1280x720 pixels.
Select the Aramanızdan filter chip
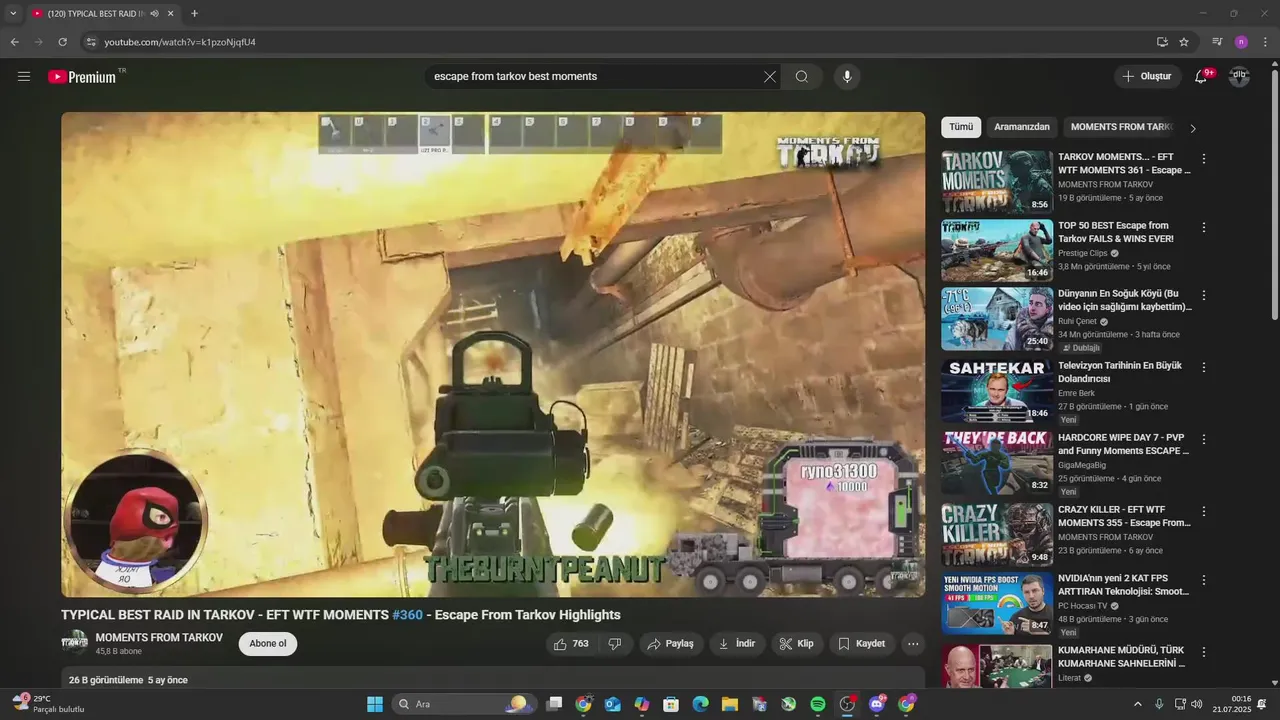click(x=1022, y=127)
